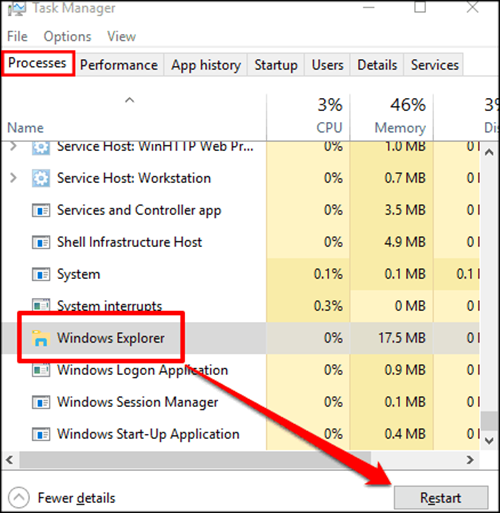
Task: Select the Service Host: Workstation name
Action: [134, 178]
